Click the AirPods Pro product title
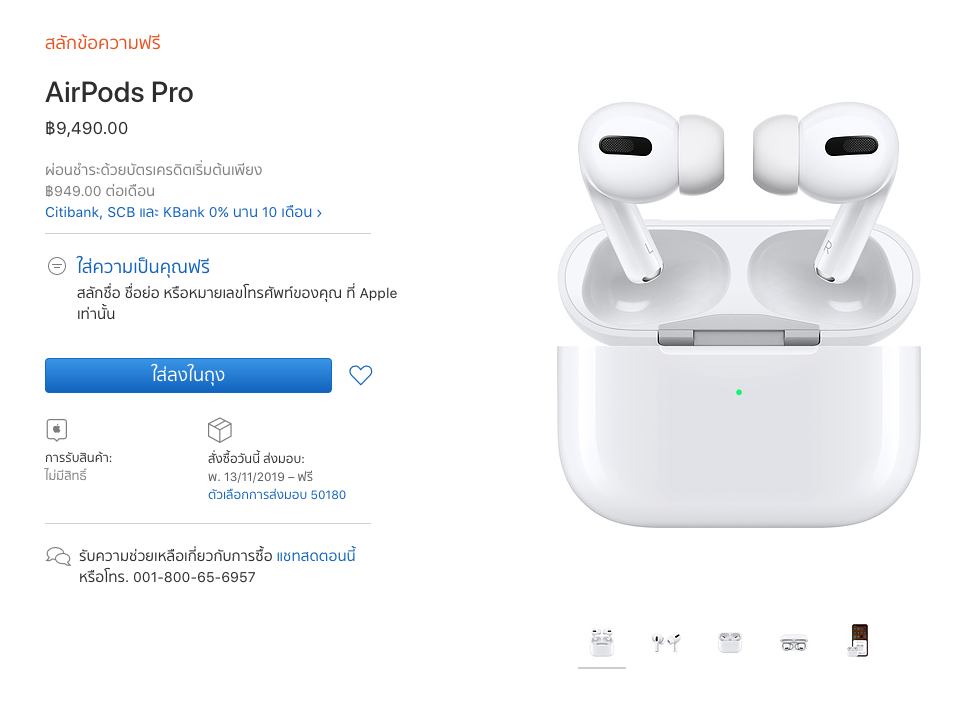Screen dimensions: 965x719 point(119,92)
